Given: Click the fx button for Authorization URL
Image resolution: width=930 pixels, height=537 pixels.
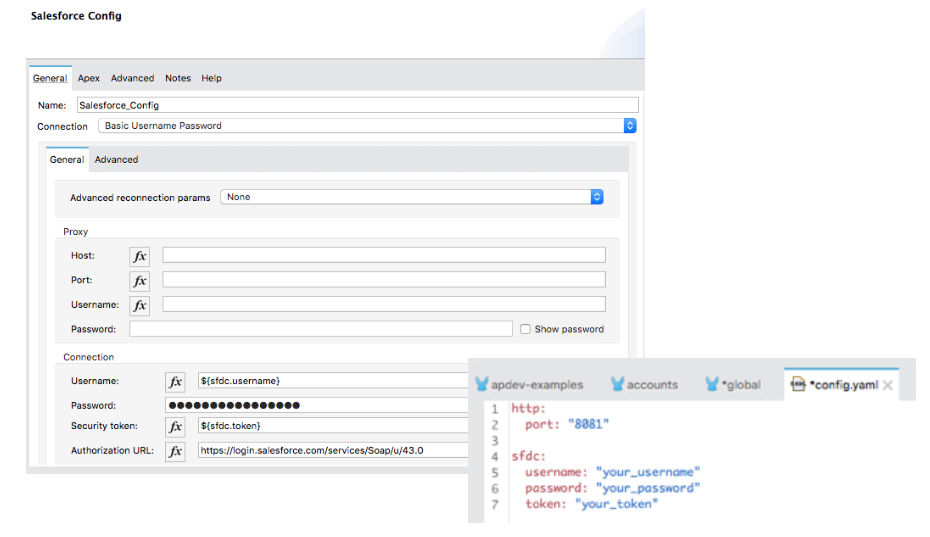Looking at the screenshot, I should pos(175,451).
